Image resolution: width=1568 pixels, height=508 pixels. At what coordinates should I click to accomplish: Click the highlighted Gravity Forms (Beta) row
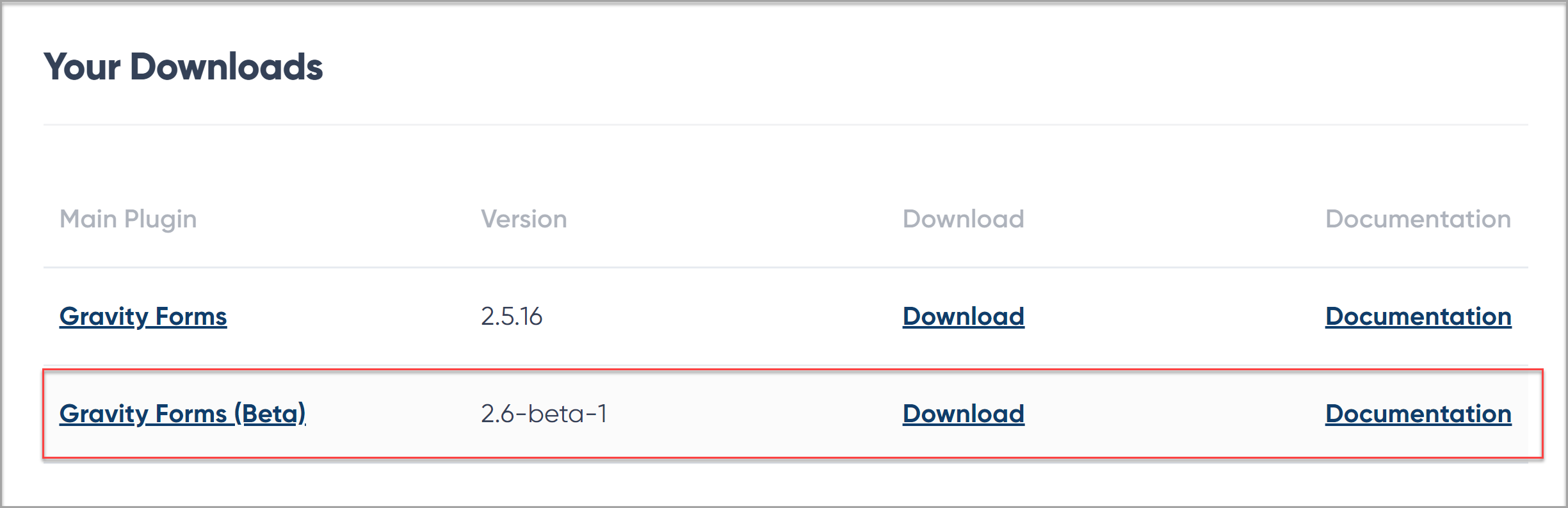coord(640,414)
